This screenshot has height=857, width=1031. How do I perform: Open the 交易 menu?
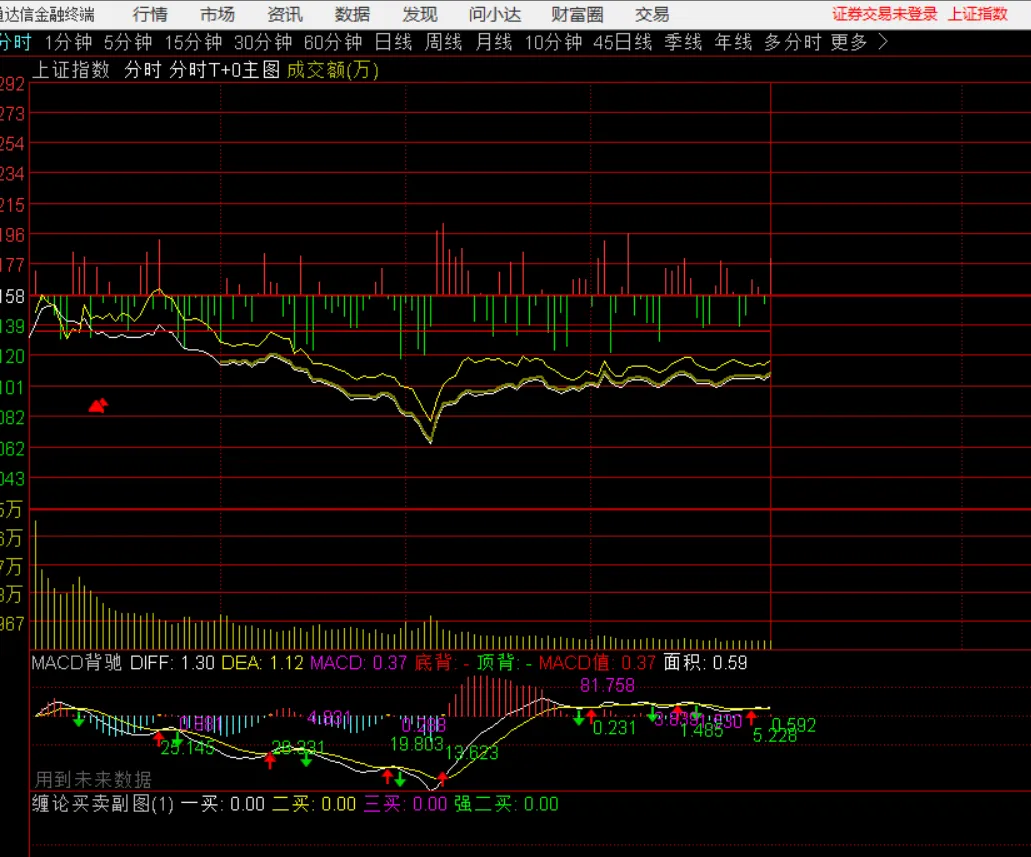click(x=652, y=14)
